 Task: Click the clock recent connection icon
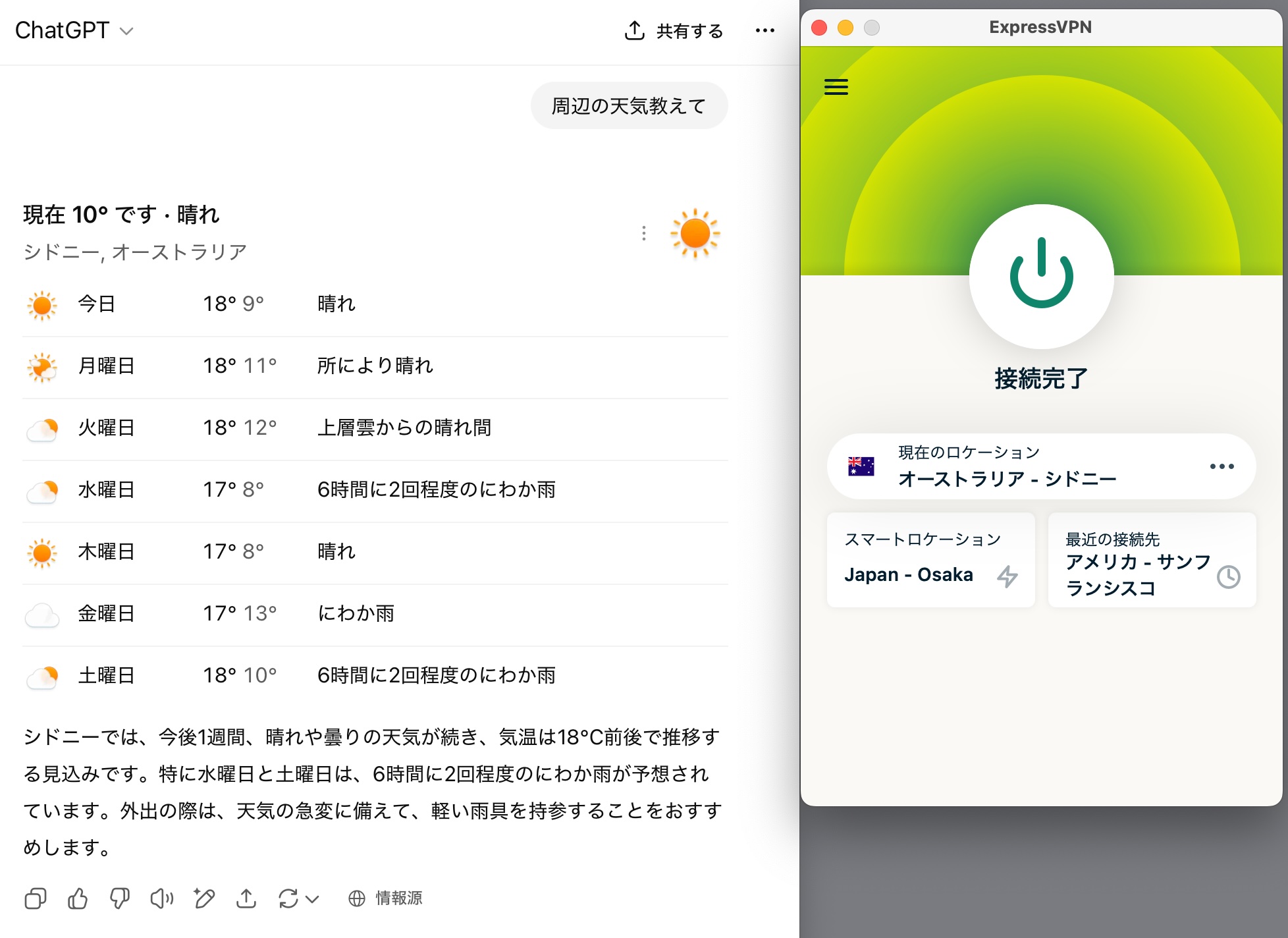1229,577
